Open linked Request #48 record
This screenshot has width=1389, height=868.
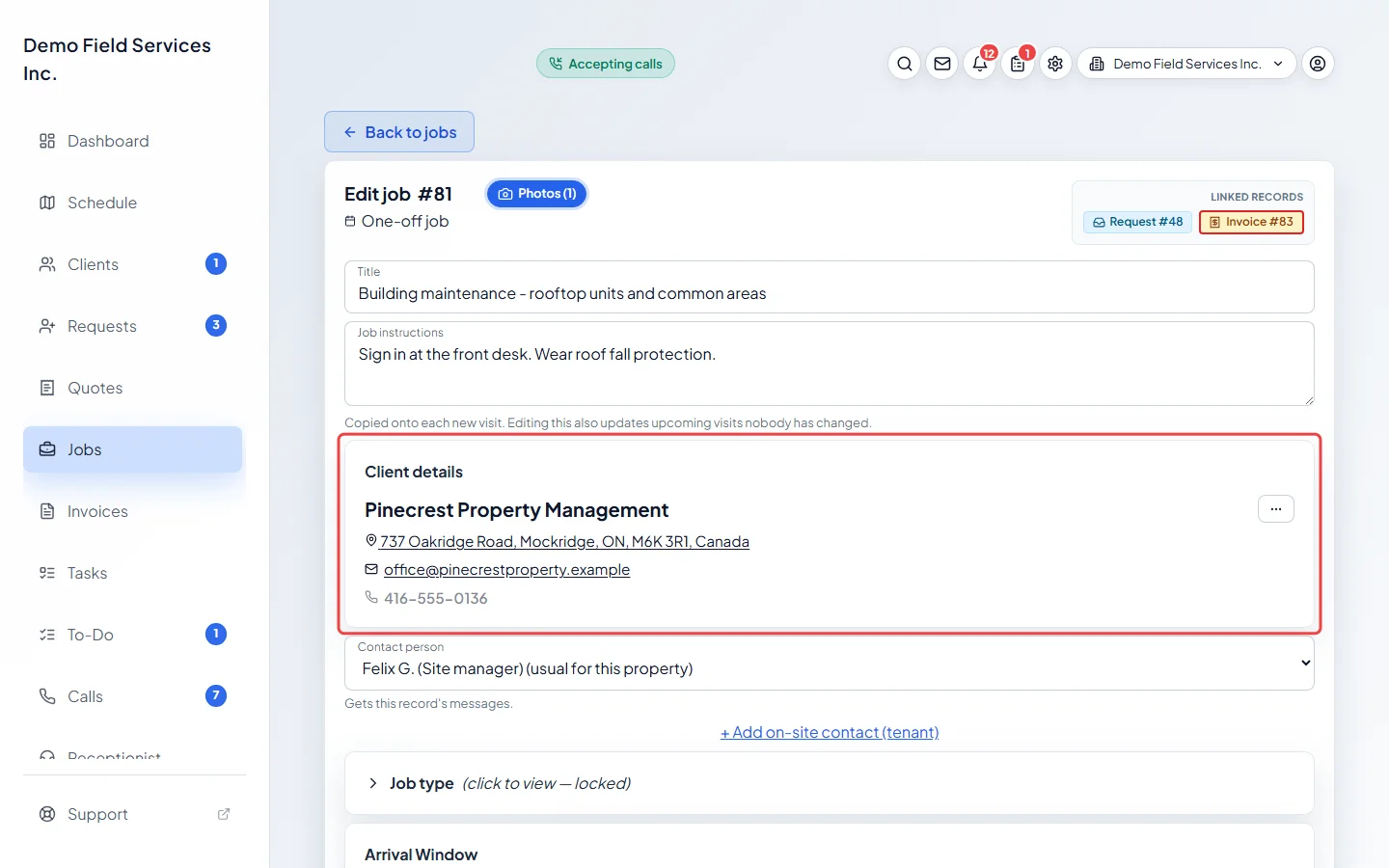[x=1138, y=222]
